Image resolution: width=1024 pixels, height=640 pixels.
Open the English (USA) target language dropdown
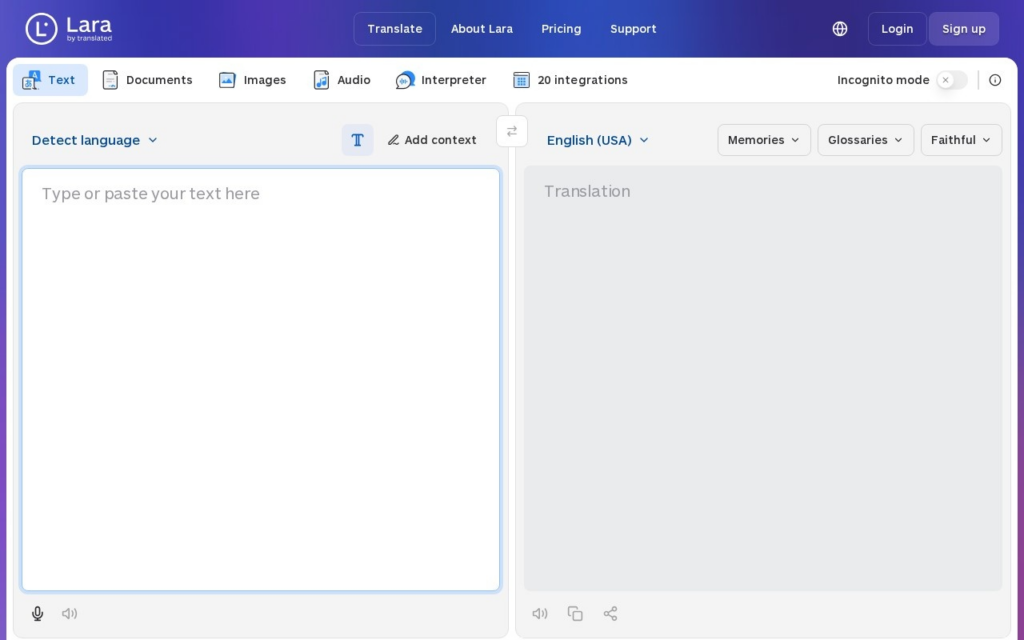598,140
